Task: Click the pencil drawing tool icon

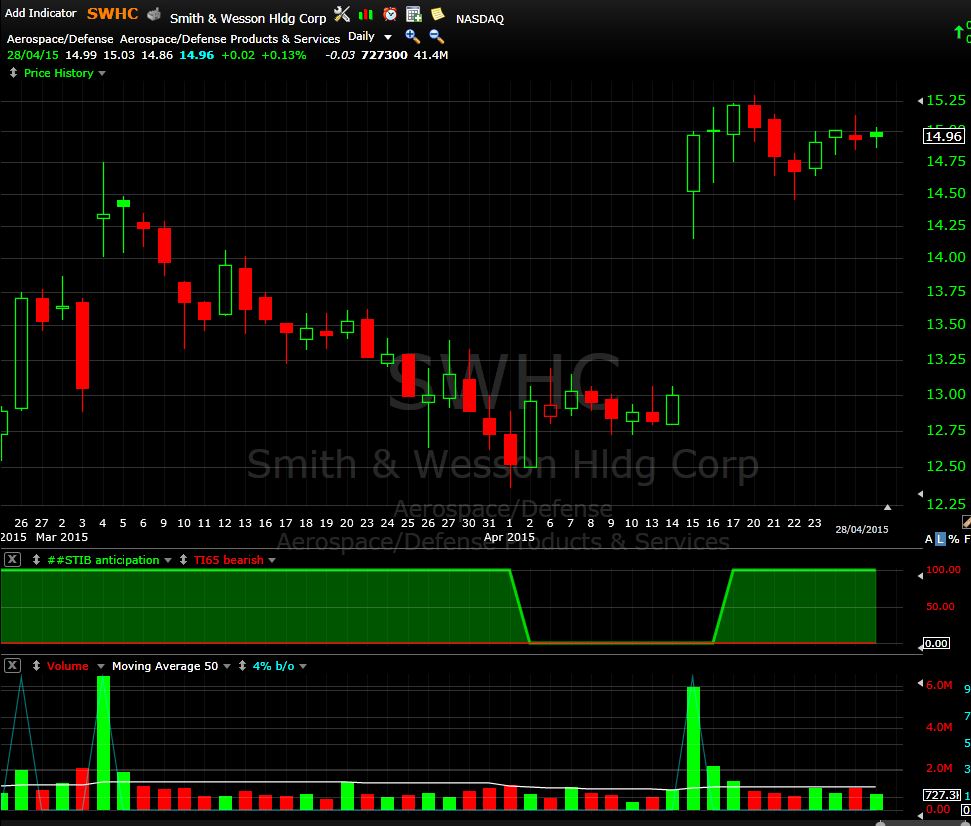Action: pyautogui.click(x=967, y=523)
